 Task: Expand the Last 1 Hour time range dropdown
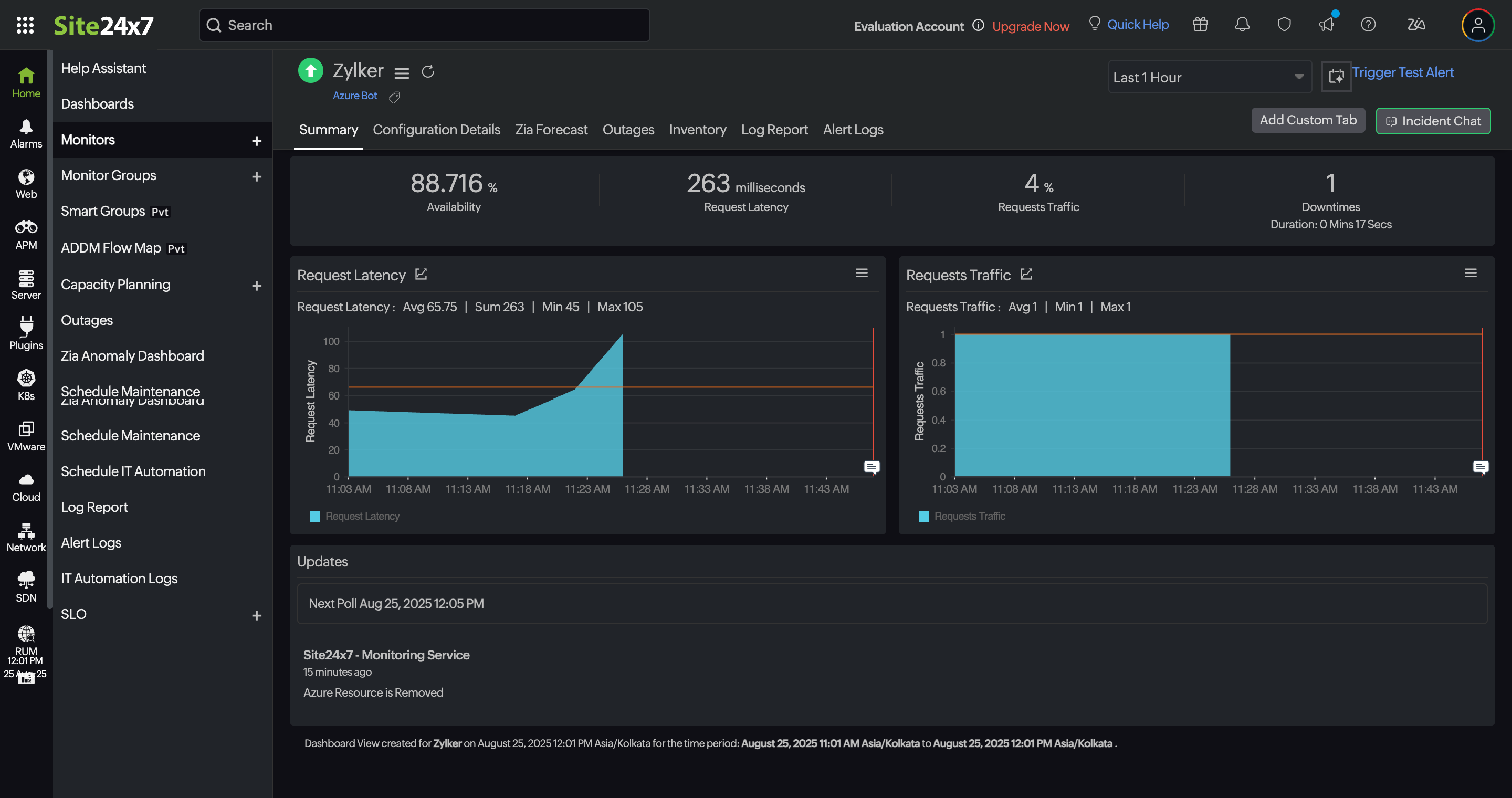point(1209,77)
